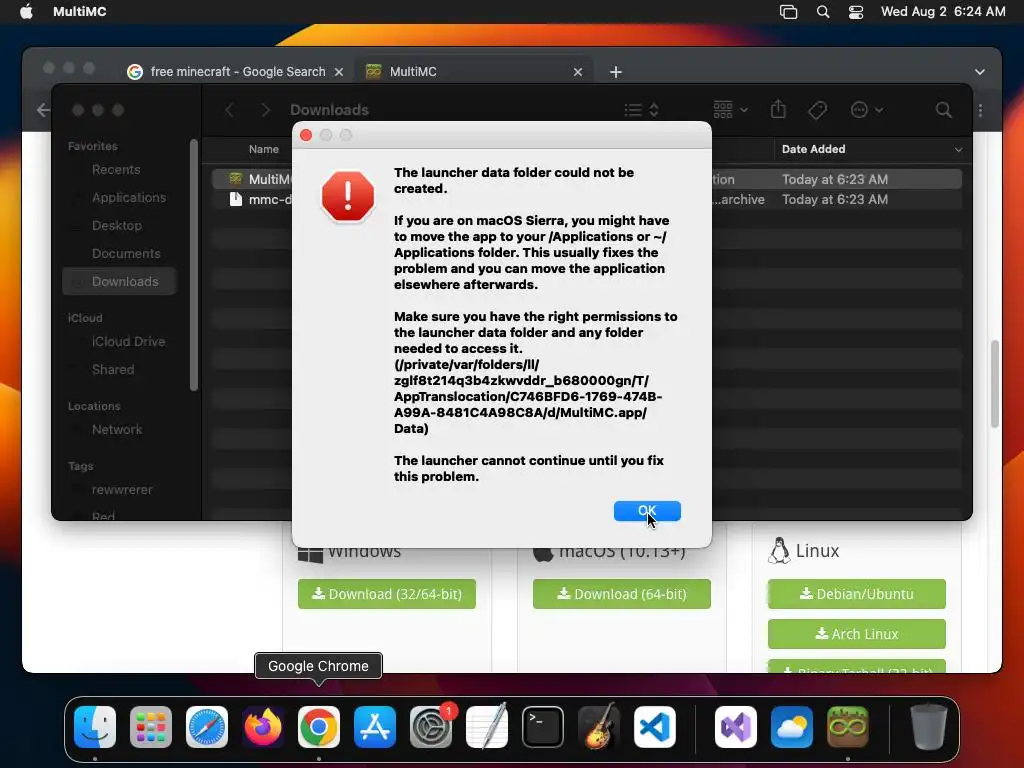Sort by Name column in Finder
This screenshot has width=1024, height=768.
click(x=264, y=150)
